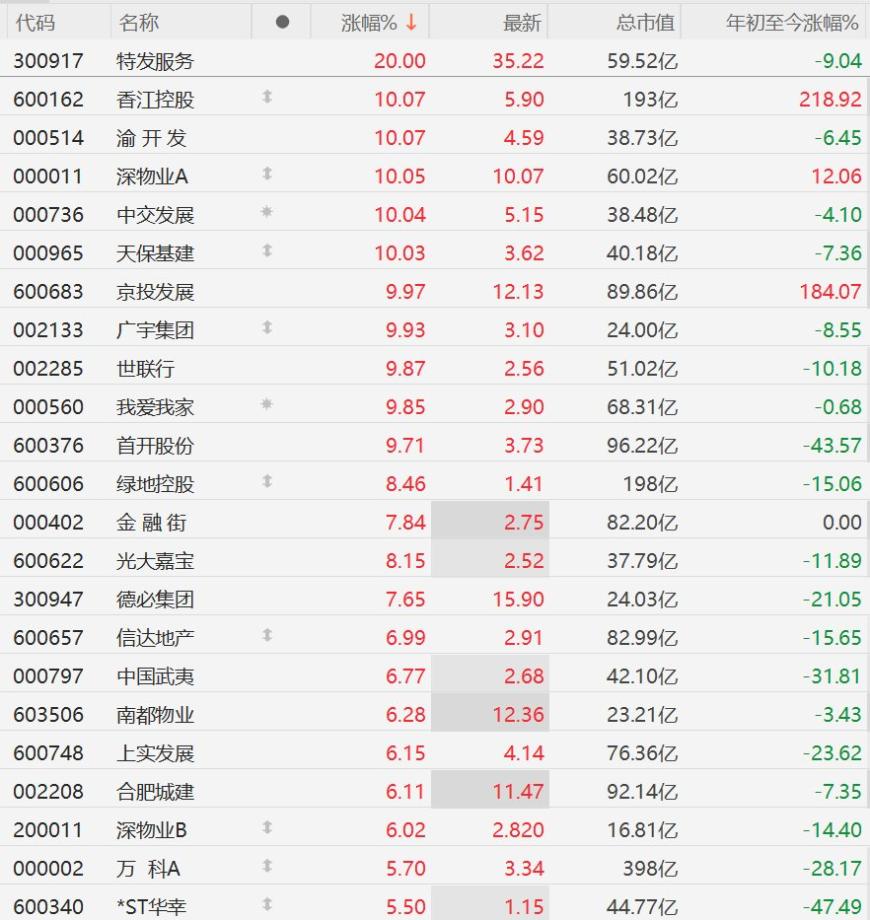Image resolution: width=870 pixels, height=920 pixels.
Task: Sort by the 总市值 column header
Action: (x=645, y=23)
